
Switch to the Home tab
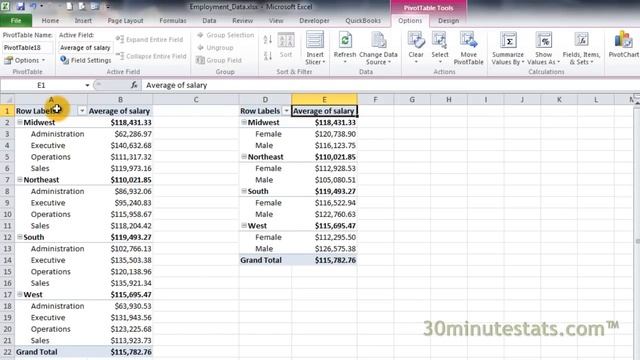(50, 20)
